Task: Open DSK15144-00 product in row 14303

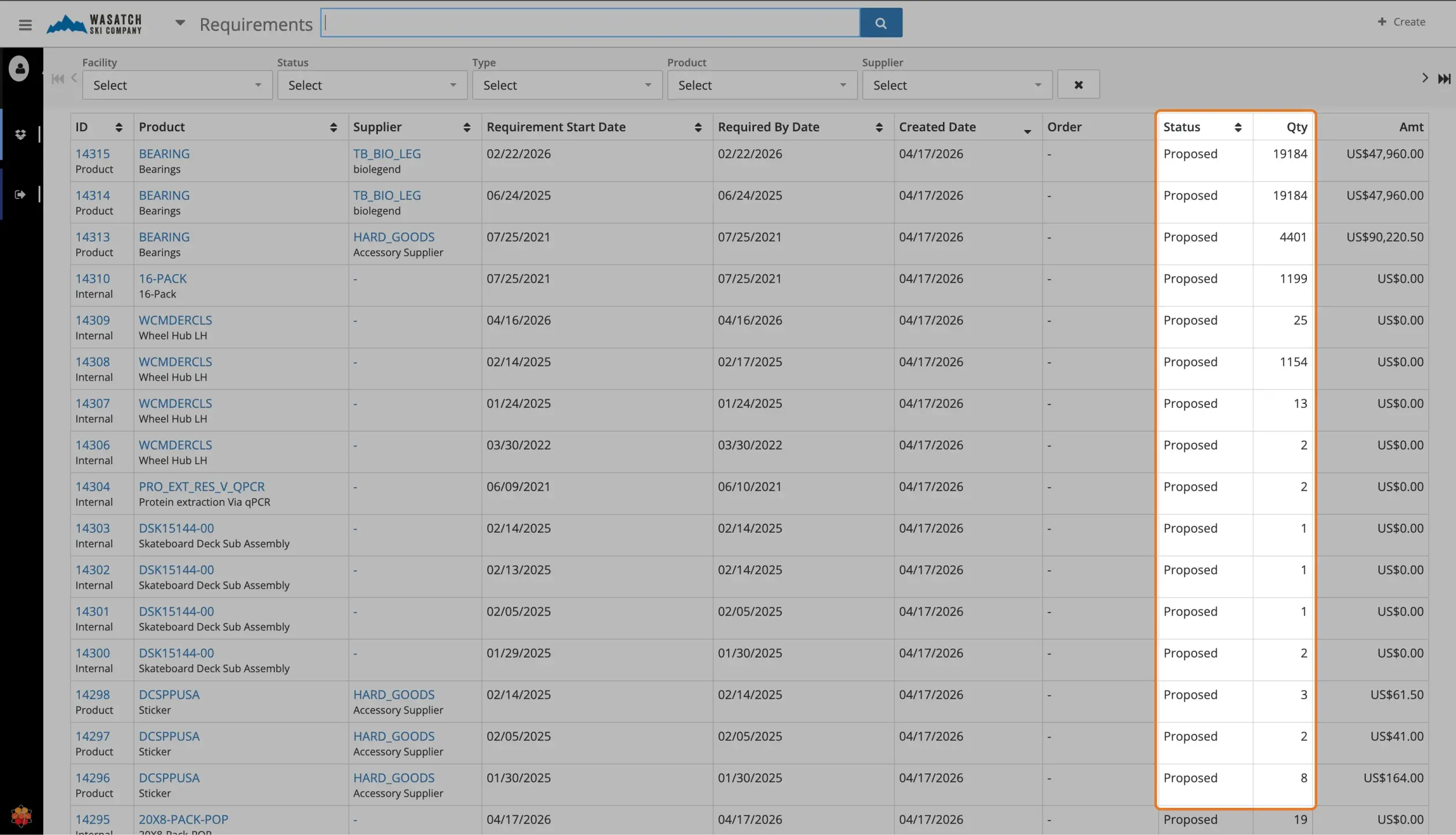Action: [x=176, y=528]
